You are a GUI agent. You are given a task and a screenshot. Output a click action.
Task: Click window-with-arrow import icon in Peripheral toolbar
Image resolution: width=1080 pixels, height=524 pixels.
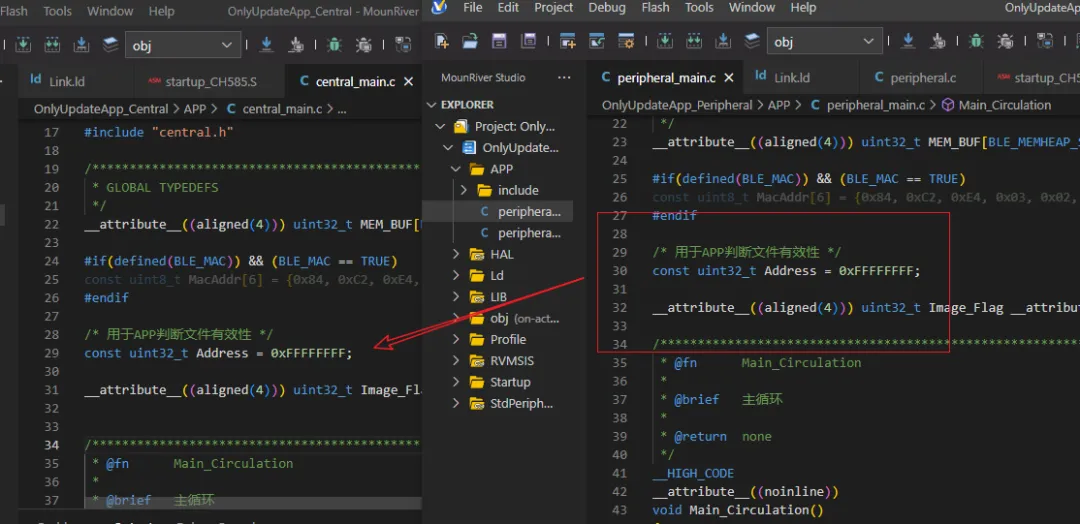[x=596, y=41]
